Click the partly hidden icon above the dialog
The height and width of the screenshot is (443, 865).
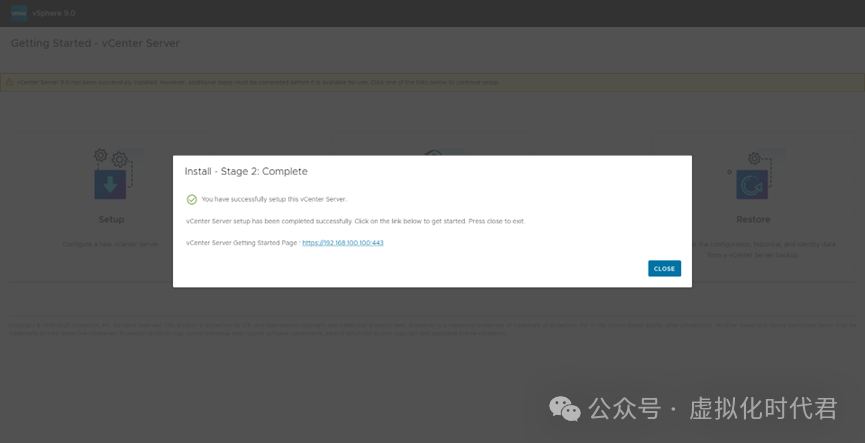(x=432, y=152)
